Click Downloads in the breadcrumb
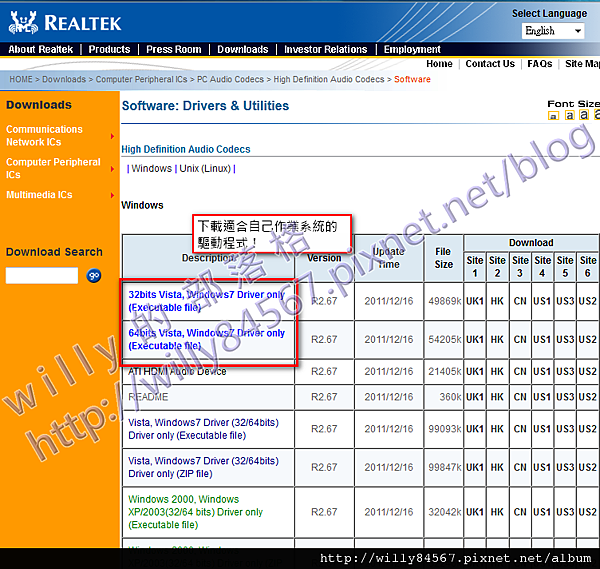The width and height of the screenshot is (600, 569). coord(64,79)
